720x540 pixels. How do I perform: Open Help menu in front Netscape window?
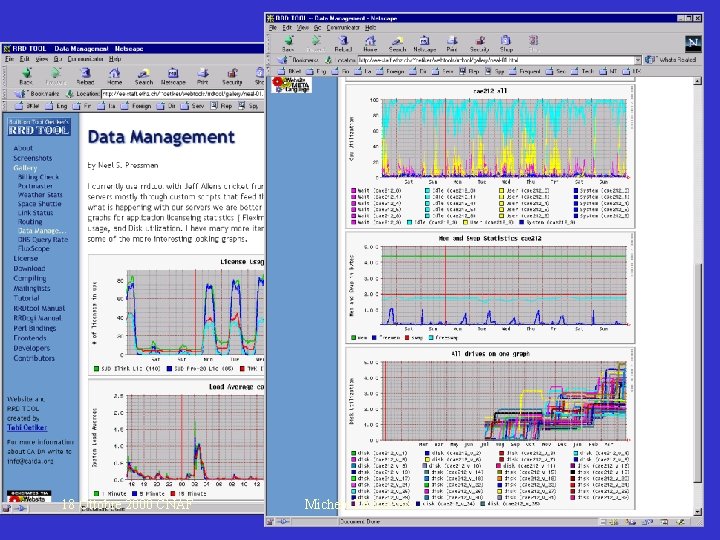click(x=371, y=28)
